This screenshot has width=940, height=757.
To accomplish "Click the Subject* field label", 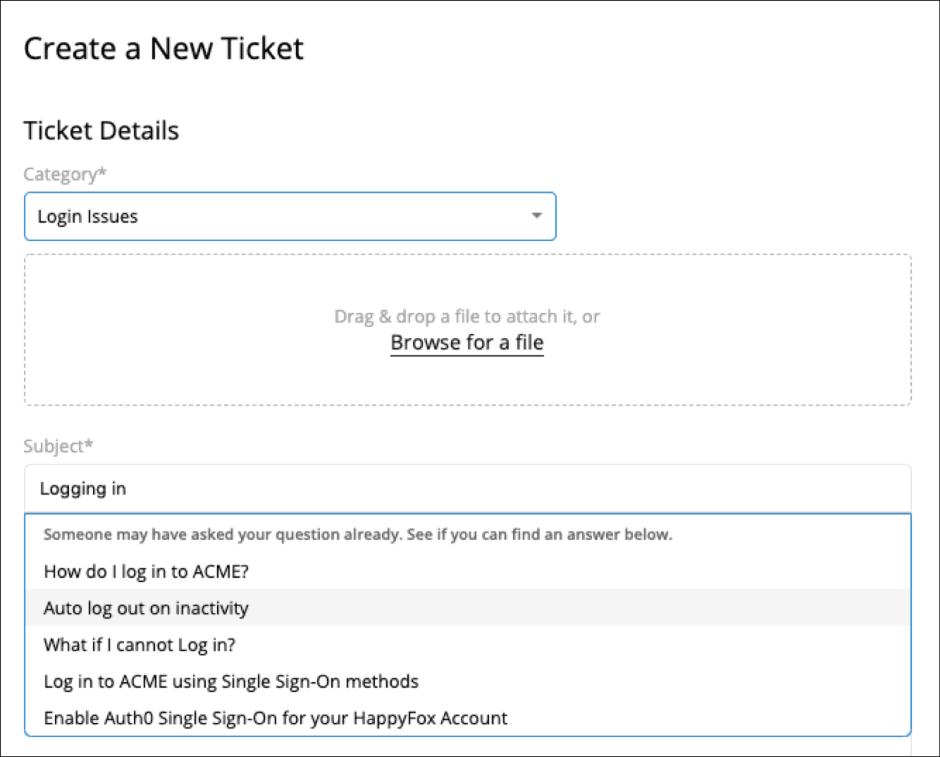I will click(x=58, y=446).
